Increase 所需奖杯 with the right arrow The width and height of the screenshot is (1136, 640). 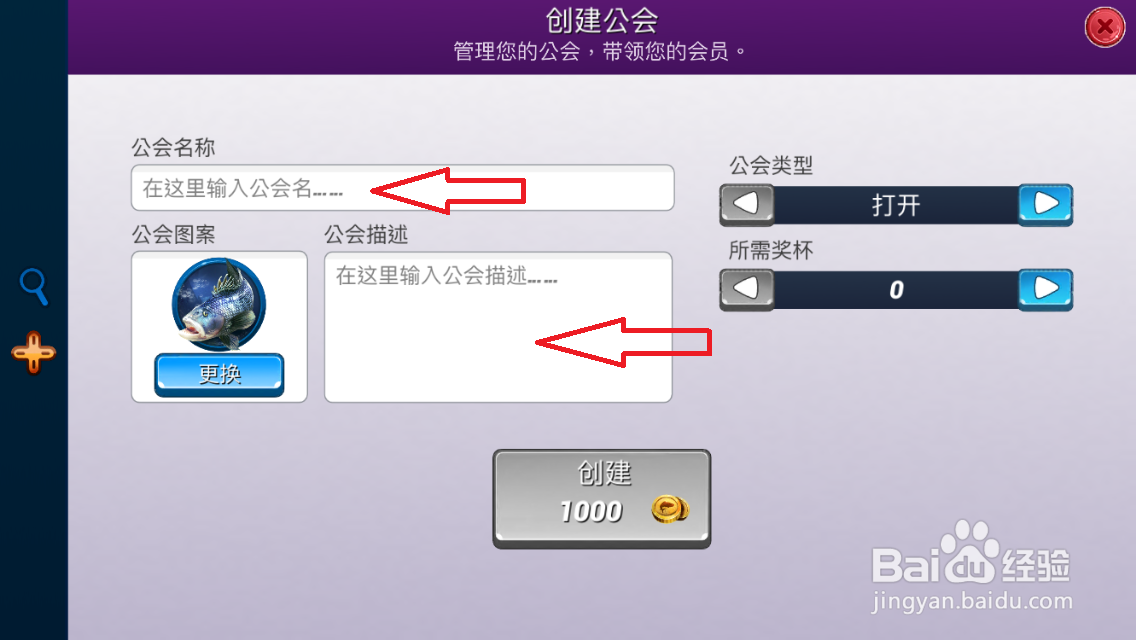click(1045, 289)
